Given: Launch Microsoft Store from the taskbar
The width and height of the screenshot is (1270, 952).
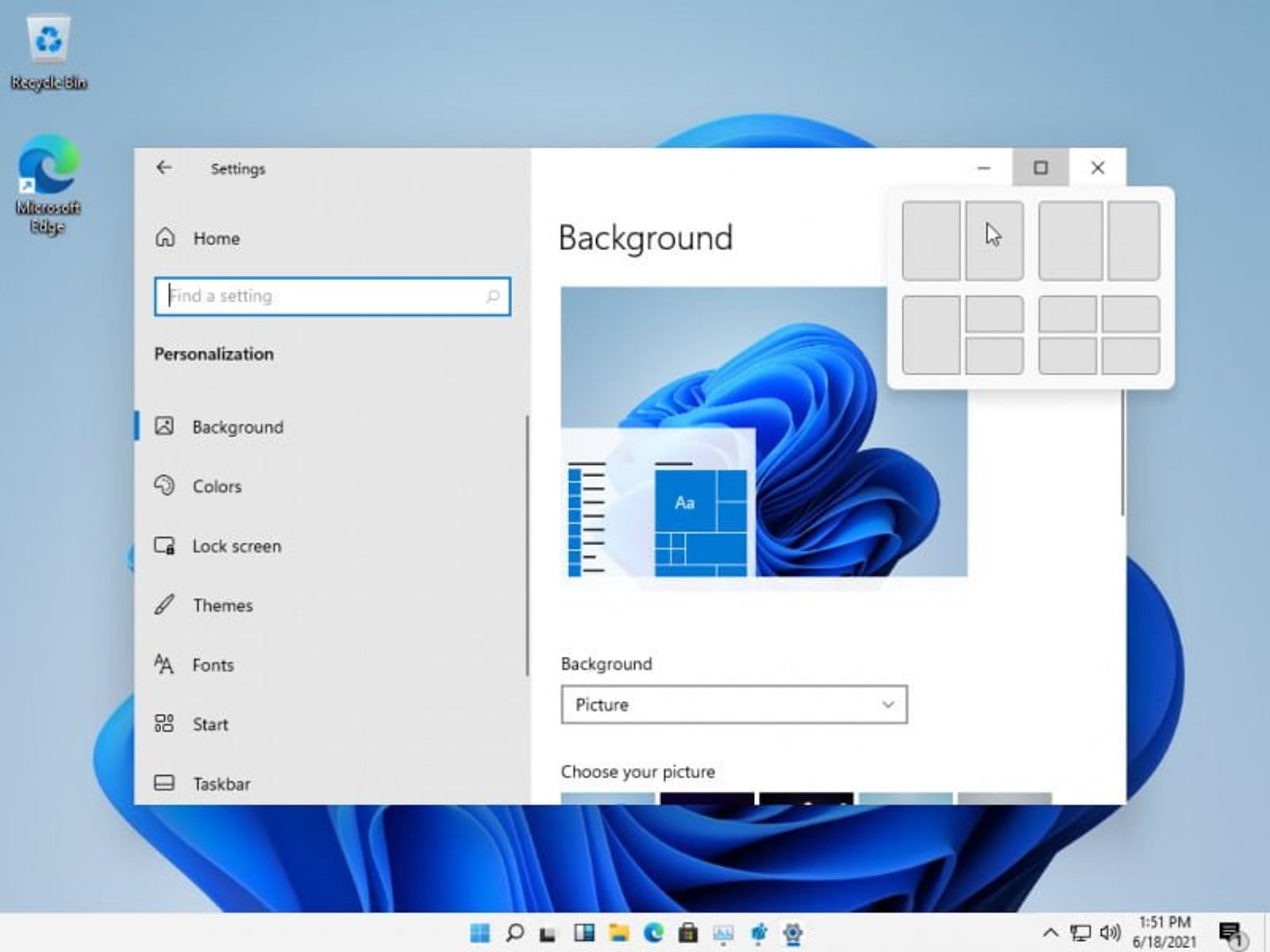Looking at the screenshot, I should coord(688,933).
